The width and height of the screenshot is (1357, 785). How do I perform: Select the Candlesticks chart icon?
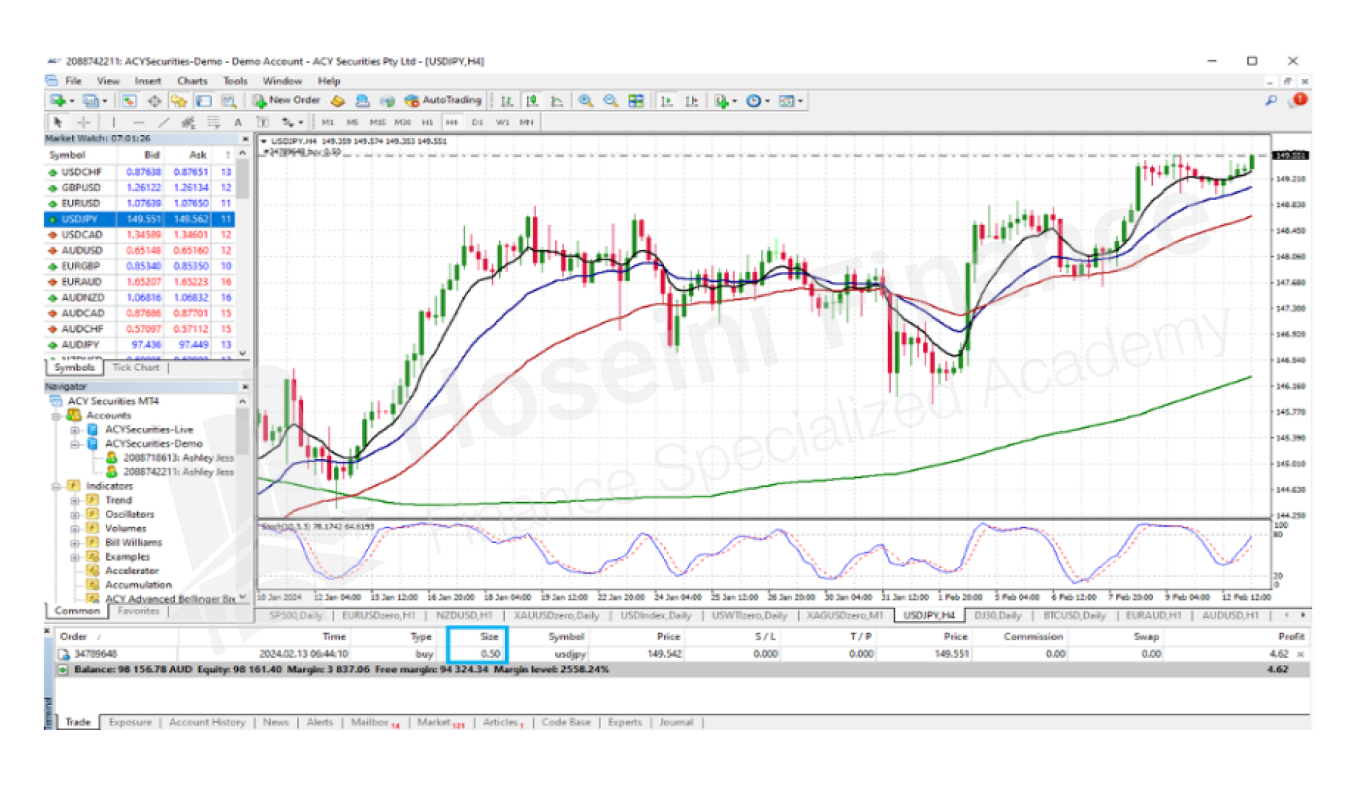[532, 100]
